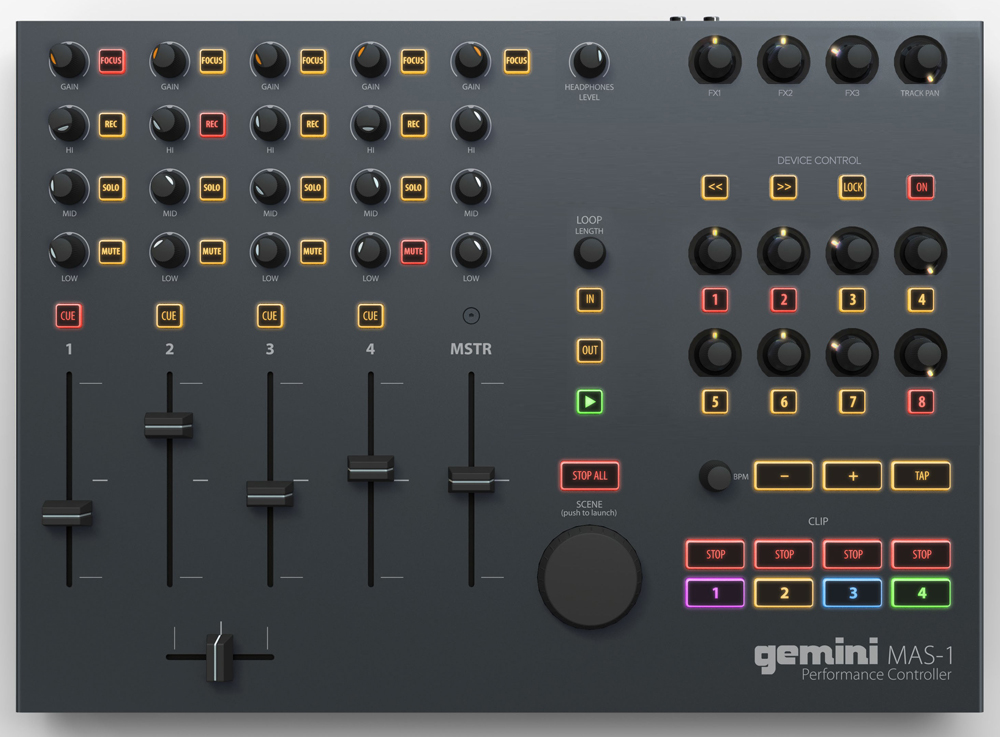Viewport: 1000px width, 737px height.
Task: Push the large Scene launch knob
Action: coord(590,579)
